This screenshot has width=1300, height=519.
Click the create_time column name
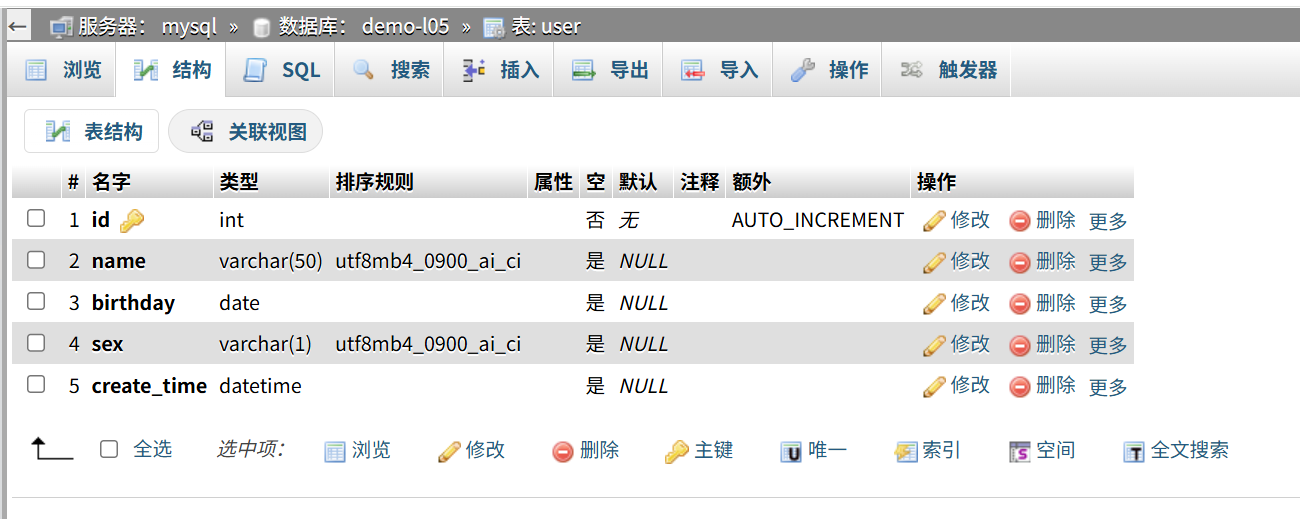tap(149, 386)
